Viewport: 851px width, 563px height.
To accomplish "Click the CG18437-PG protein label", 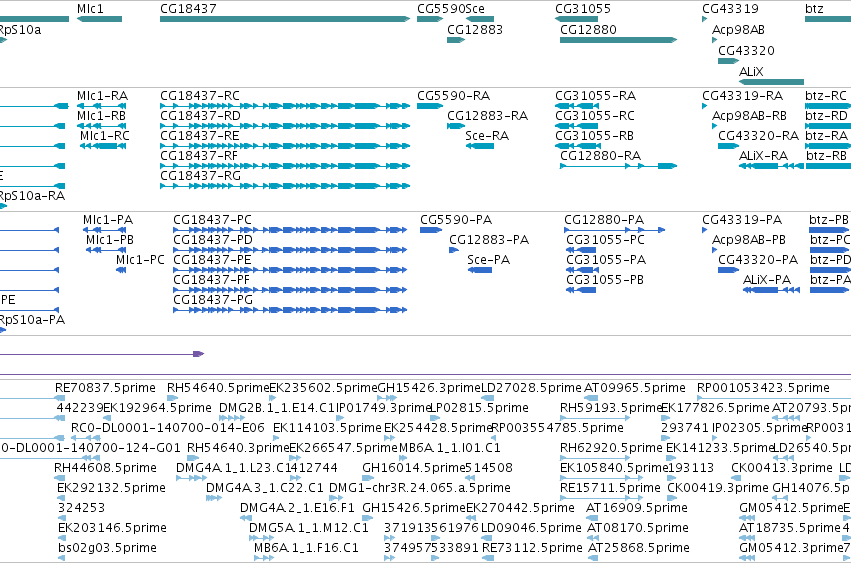I will (x=213, y=300).
